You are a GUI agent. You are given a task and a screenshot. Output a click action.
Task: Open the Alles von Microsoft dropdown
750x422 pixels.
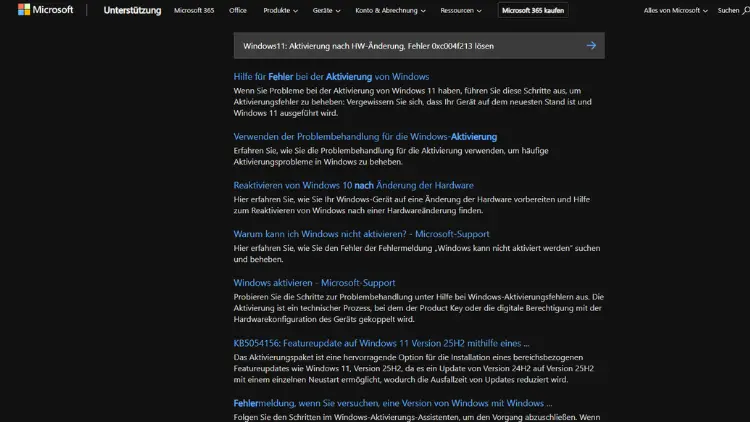click(675, 10)
